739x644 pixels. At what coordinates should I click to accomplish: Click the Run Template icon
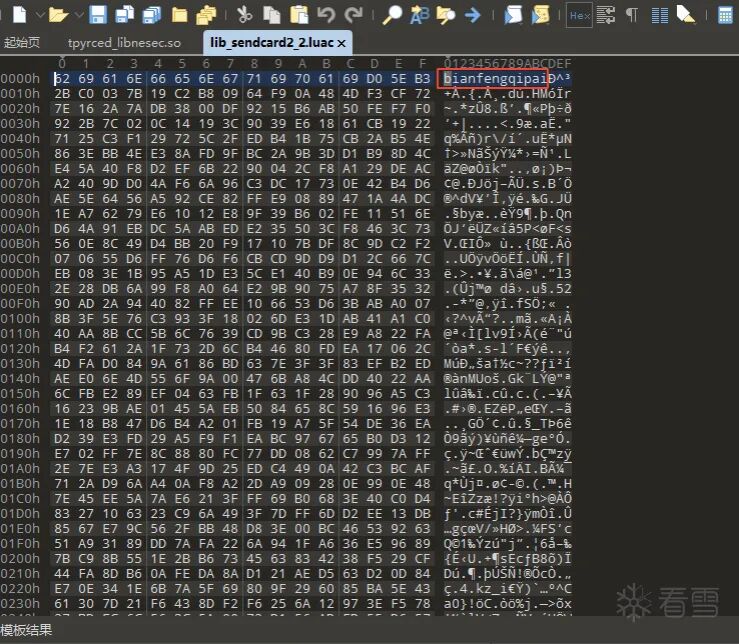click(x=541, y=15)
